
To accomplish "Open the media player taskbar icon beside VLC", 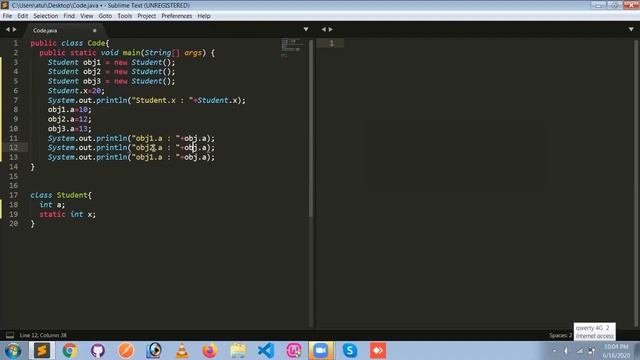I will [x=154, y=351].
